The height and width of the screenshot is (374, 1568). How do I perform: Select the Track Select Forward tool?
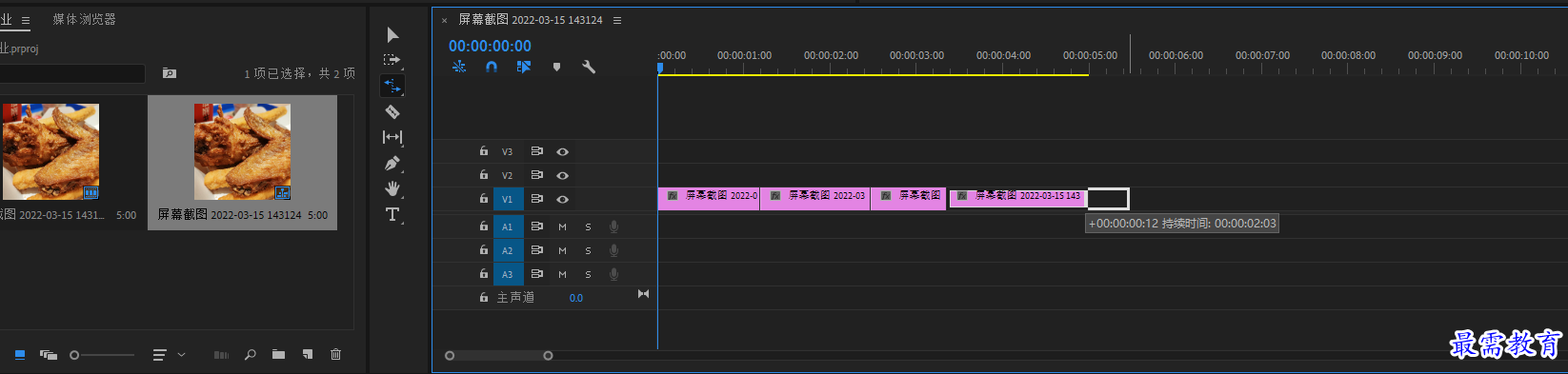[392, 59]
